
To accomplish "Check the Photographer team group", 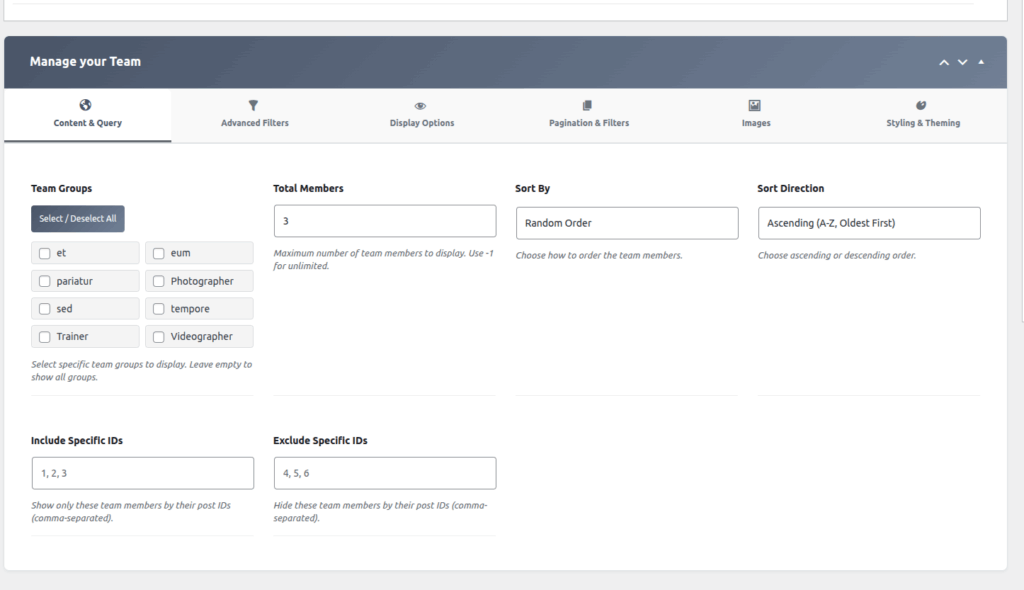I will click(x=159, y=281).
